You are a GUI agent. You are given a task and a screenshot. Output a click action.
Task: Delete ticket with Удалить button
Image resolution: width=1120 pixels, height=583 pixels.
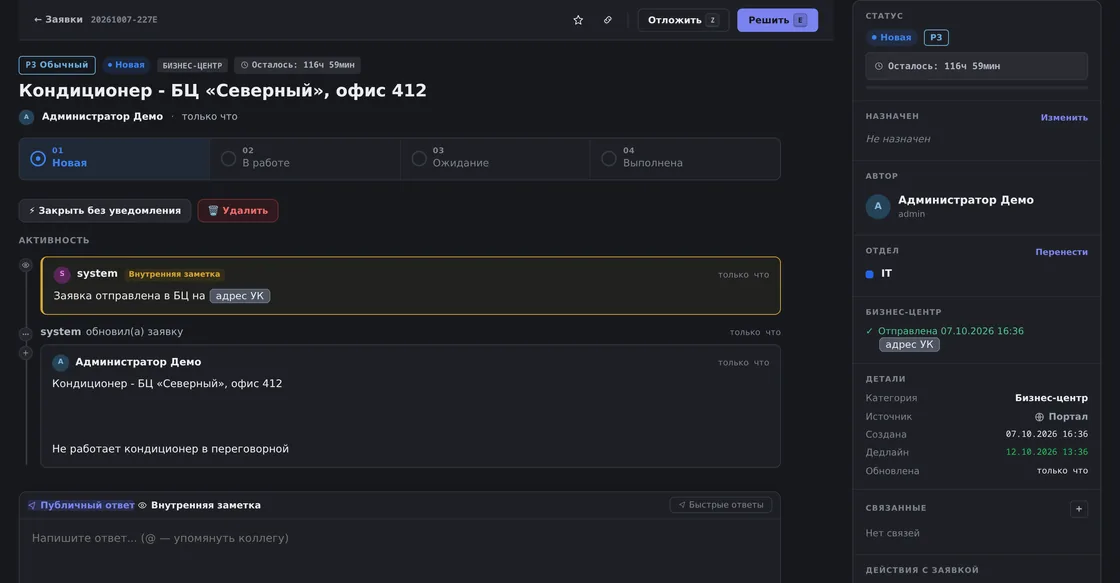[x=238, y=211]
